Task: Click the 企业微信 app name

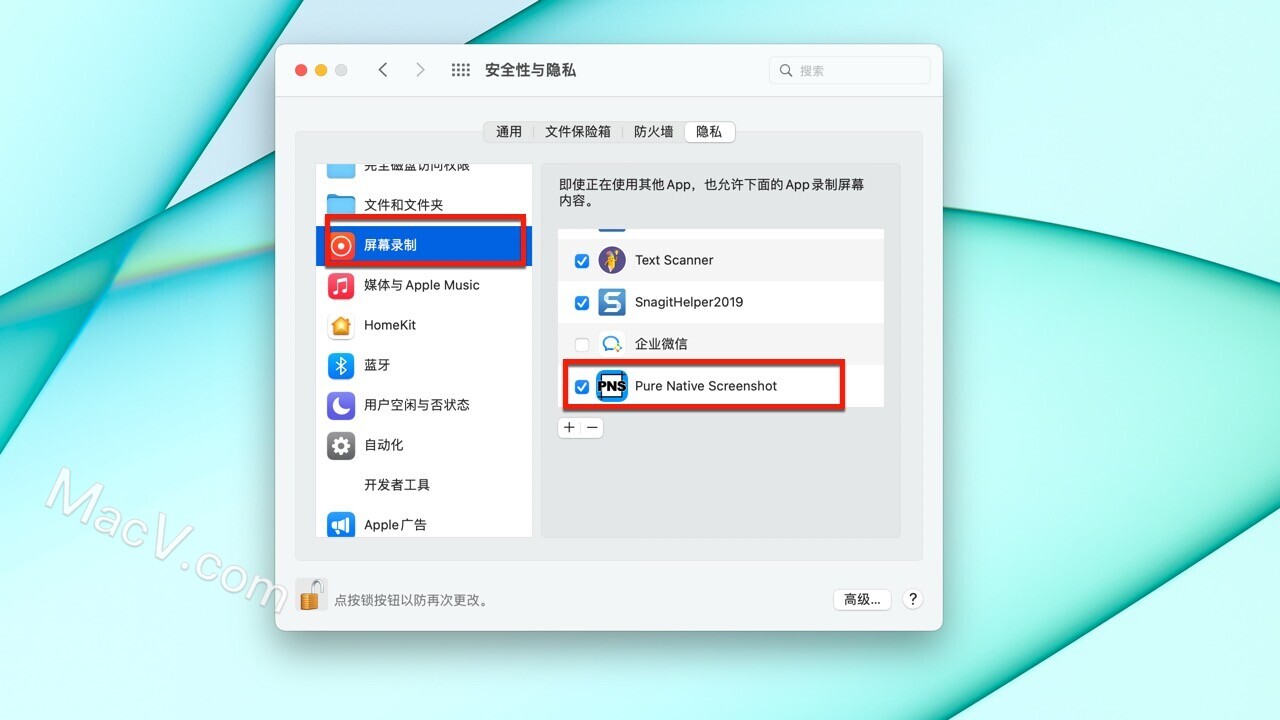Action: [661, 344]
